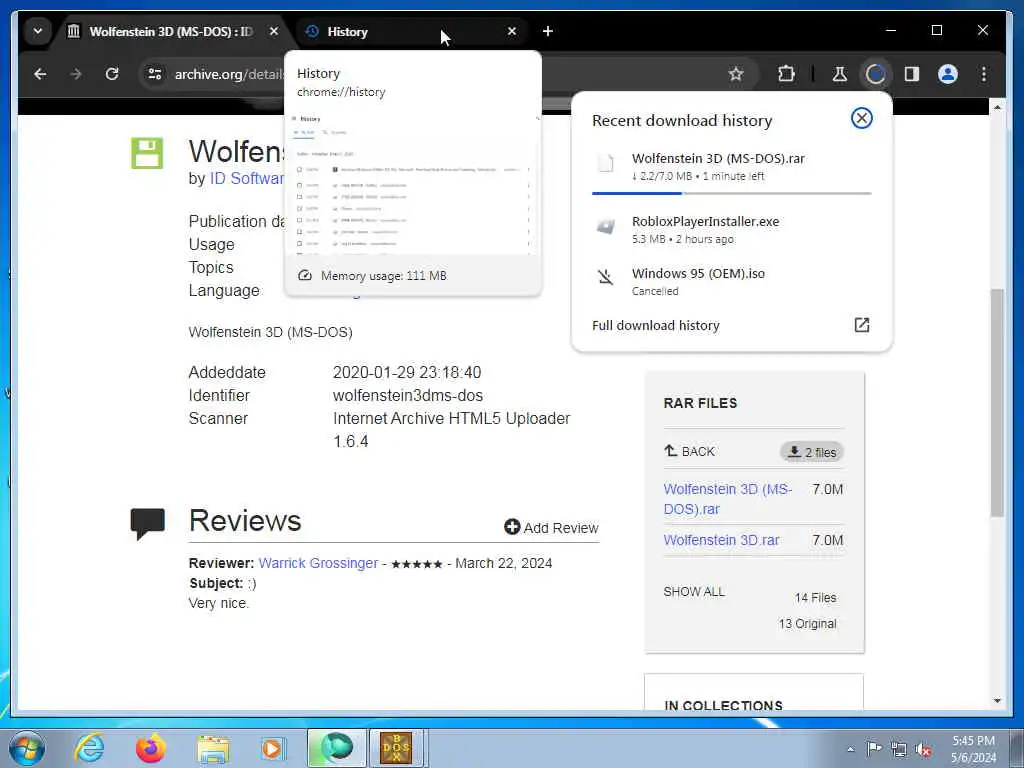Open the Chrome profile avatar
Image resolution: width=1024 pixels, height=768 pixels.
coord(948,74)
